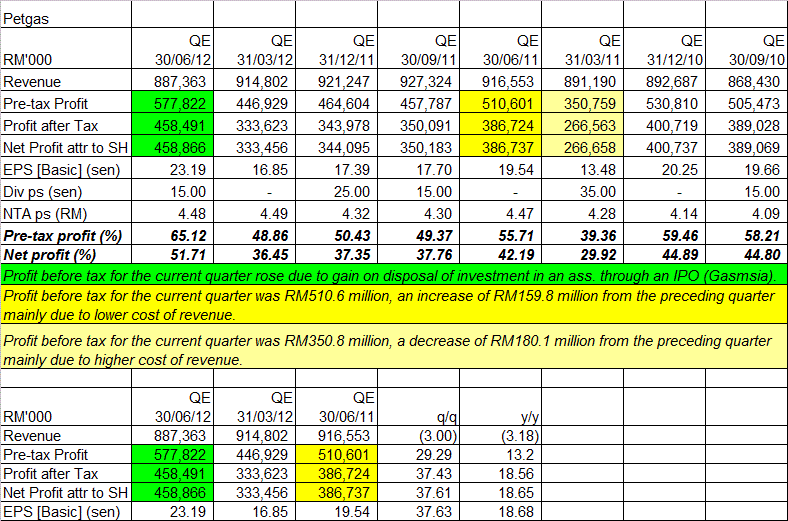
Task: Select Revenue 891,190 cell
Action: 582,81
